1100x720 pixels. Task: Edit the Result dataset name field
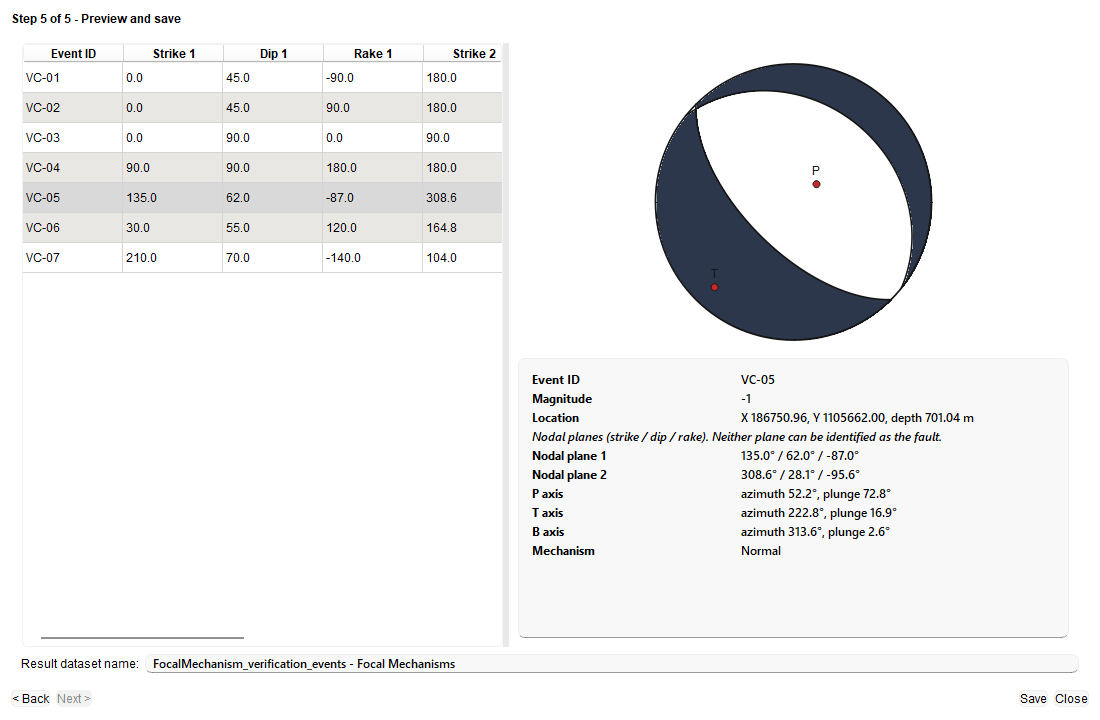point(611,664)
